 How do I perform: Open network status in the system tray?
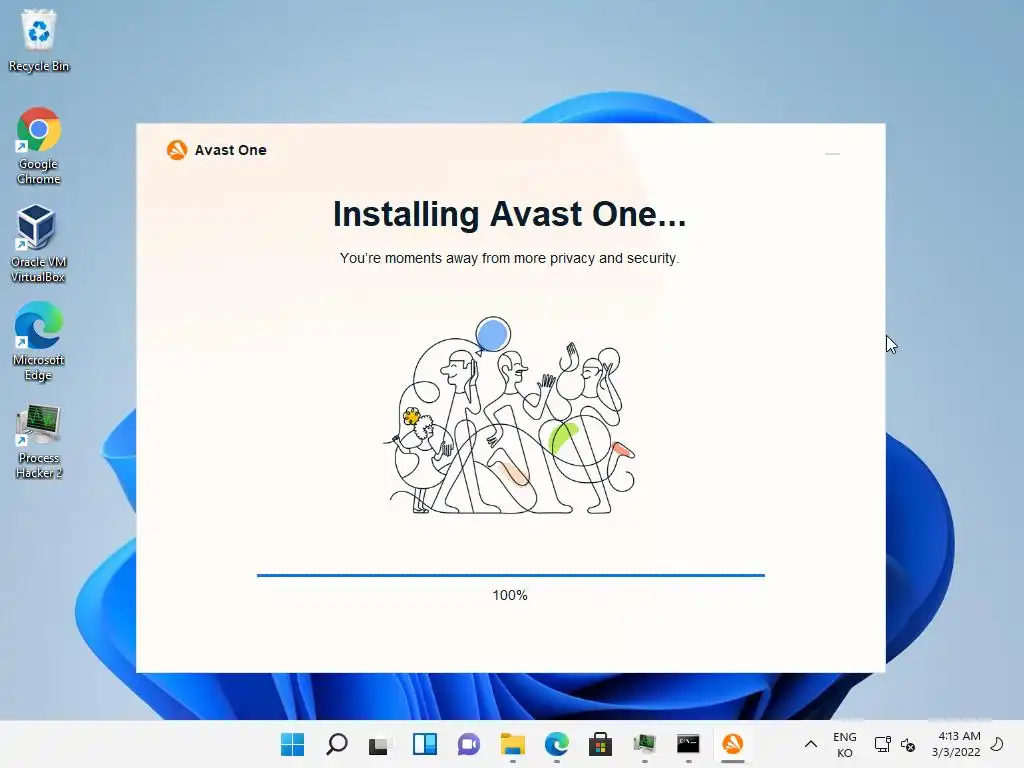pos(882,744)
